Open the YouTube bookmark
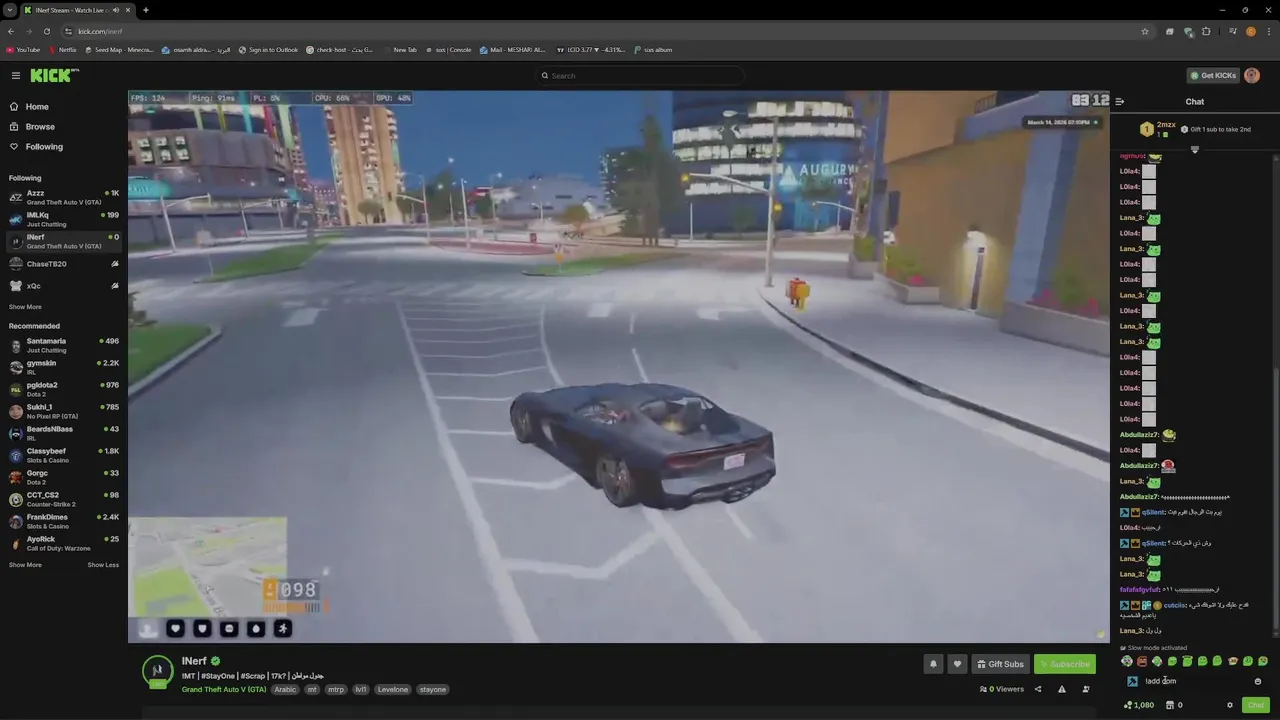Image resolution: width=1280 pixels, height=720 pixels. coord(23,50)
